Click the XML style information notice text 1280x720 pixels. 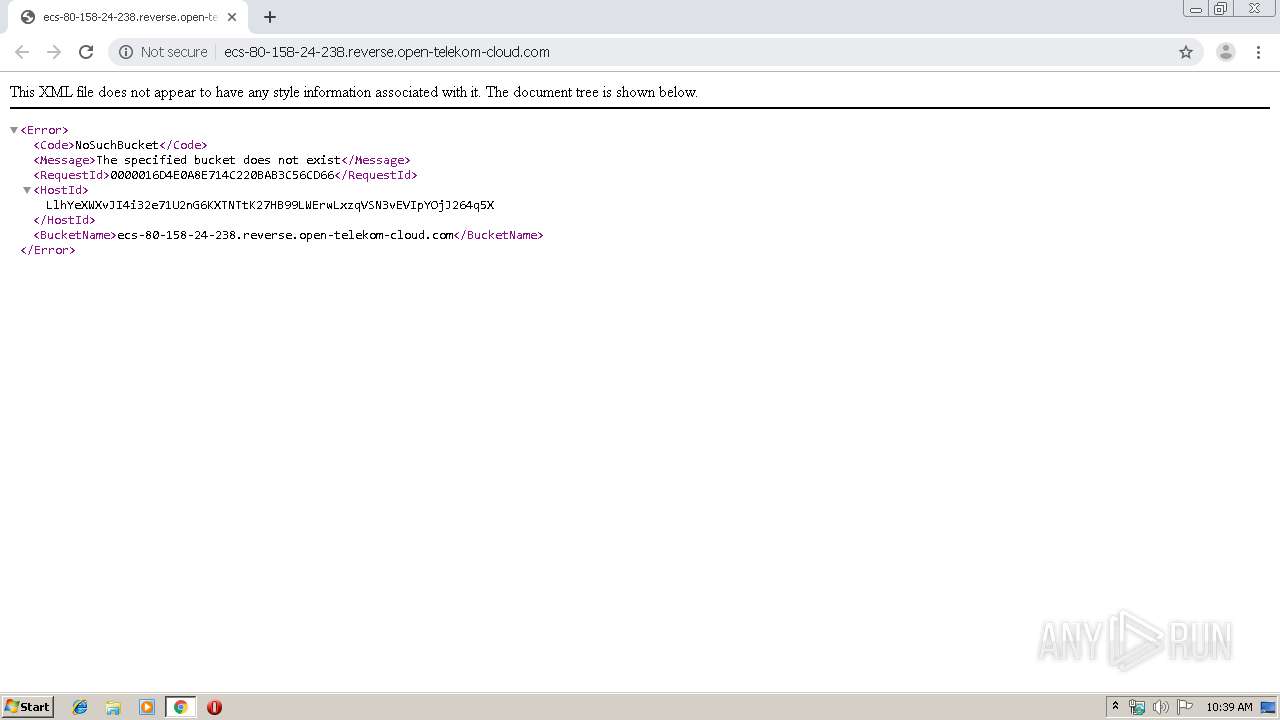click(x=354, y=92)
